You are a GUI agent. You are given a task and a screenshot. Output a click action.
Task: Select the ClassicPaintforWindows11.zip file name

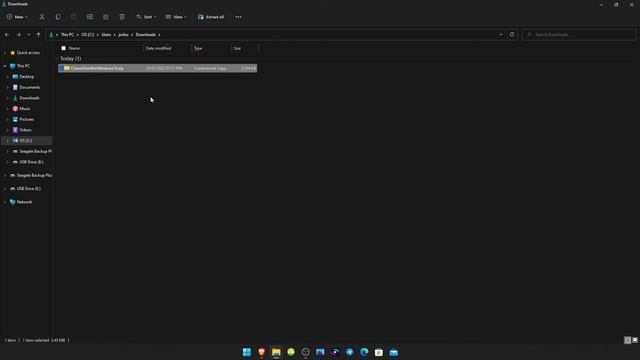coord(97,68)
